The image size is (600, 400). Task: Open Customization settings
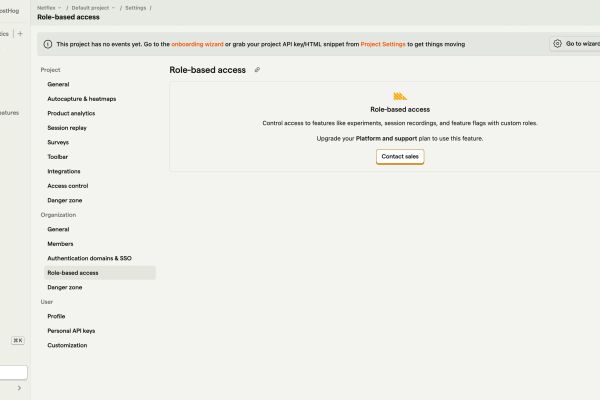100,345
